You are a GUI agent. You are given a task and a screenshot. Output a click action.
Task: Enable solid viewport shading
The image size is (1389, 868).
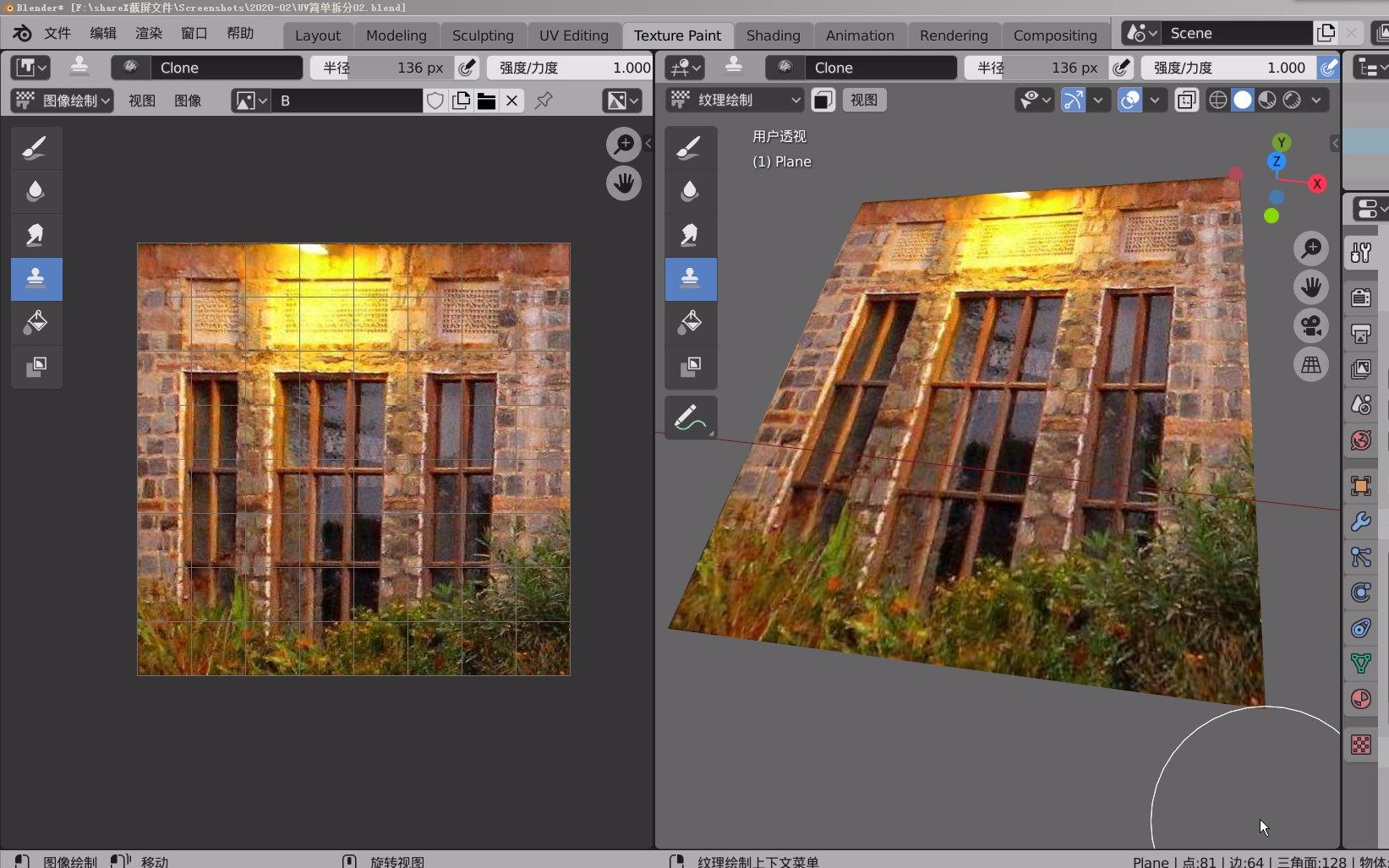click(x=1242, y=101)
